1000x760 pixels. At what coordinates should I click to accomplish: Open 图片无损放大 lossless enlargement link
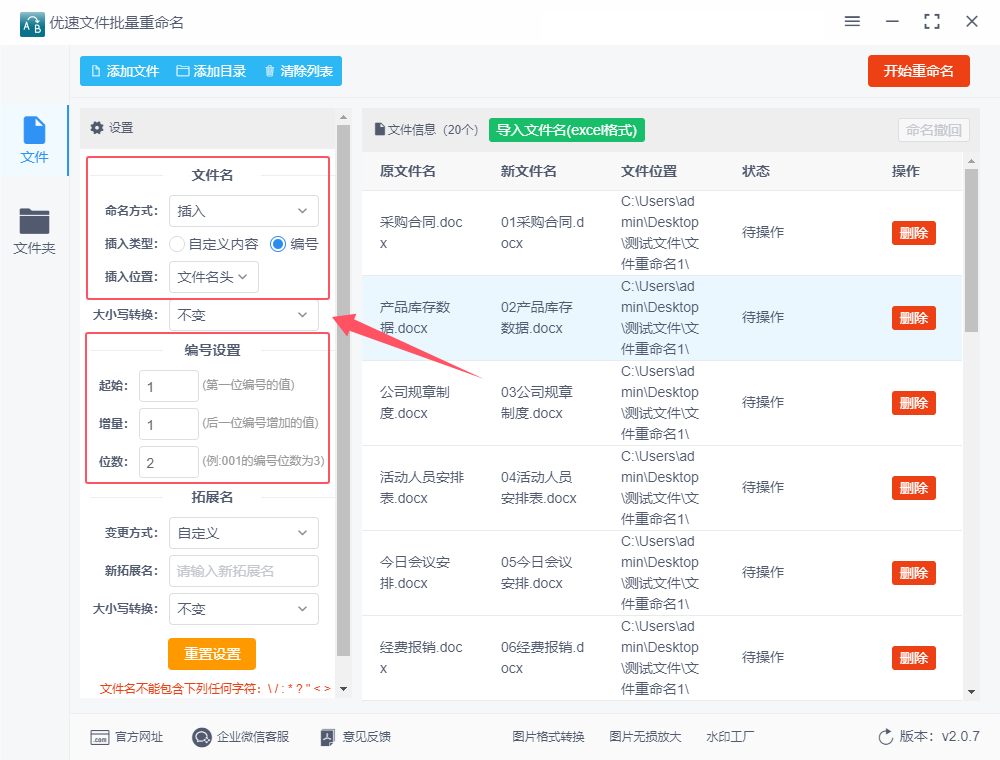pos(645,737)
